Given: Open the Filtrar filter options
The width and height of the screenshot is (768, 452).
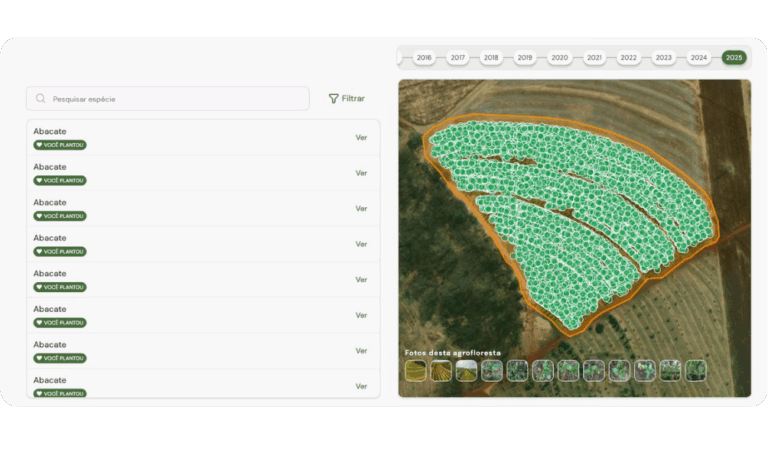Looking at the screenshot, I should (347, 99).
